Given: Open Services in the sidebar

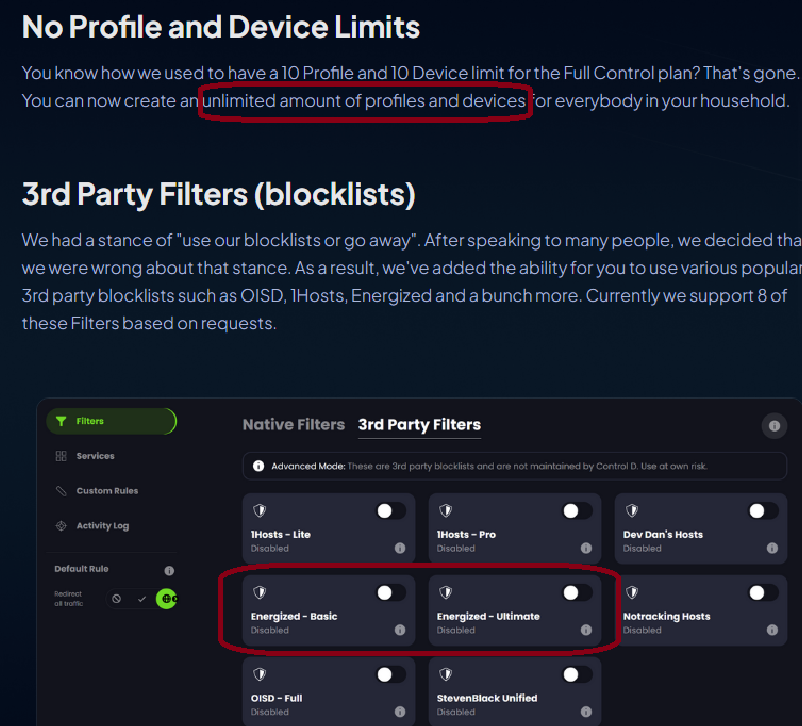Looking at the screenshot, I should point(95,456).
